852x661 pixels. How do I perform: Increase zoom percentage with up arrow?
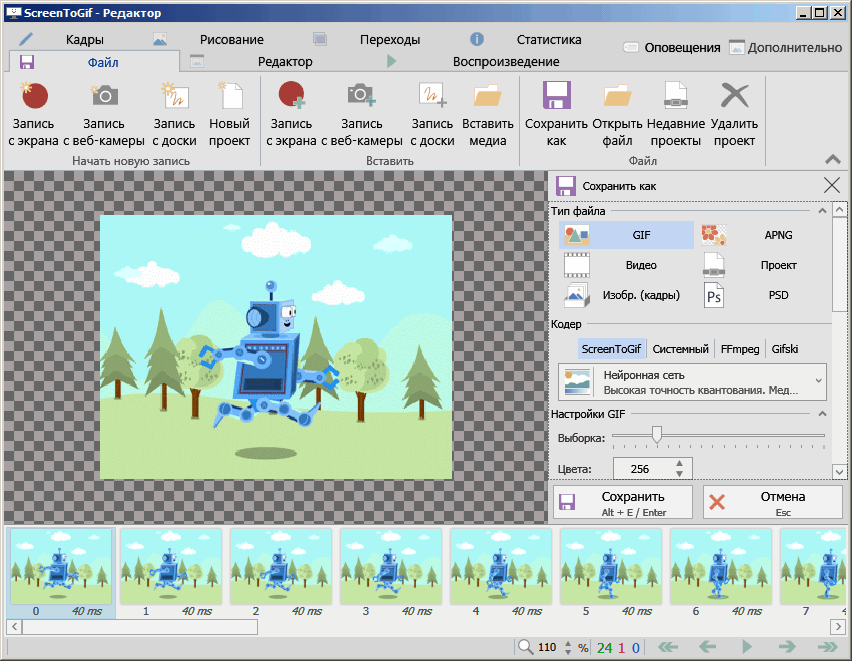coord(568,643)
